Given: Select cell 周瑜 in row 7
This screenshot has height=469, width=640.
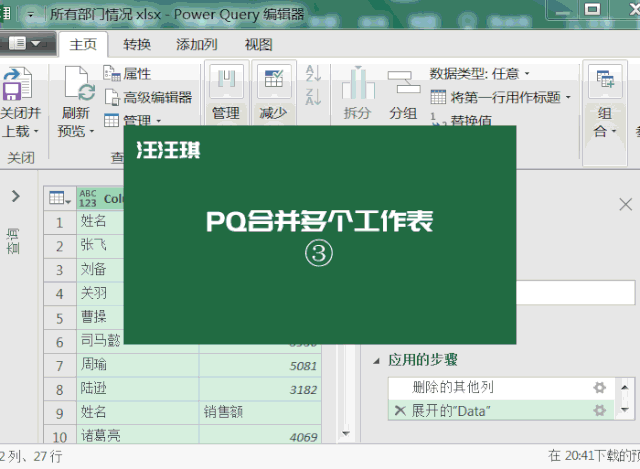Looking at the screenshot, I should pos(138,365).
